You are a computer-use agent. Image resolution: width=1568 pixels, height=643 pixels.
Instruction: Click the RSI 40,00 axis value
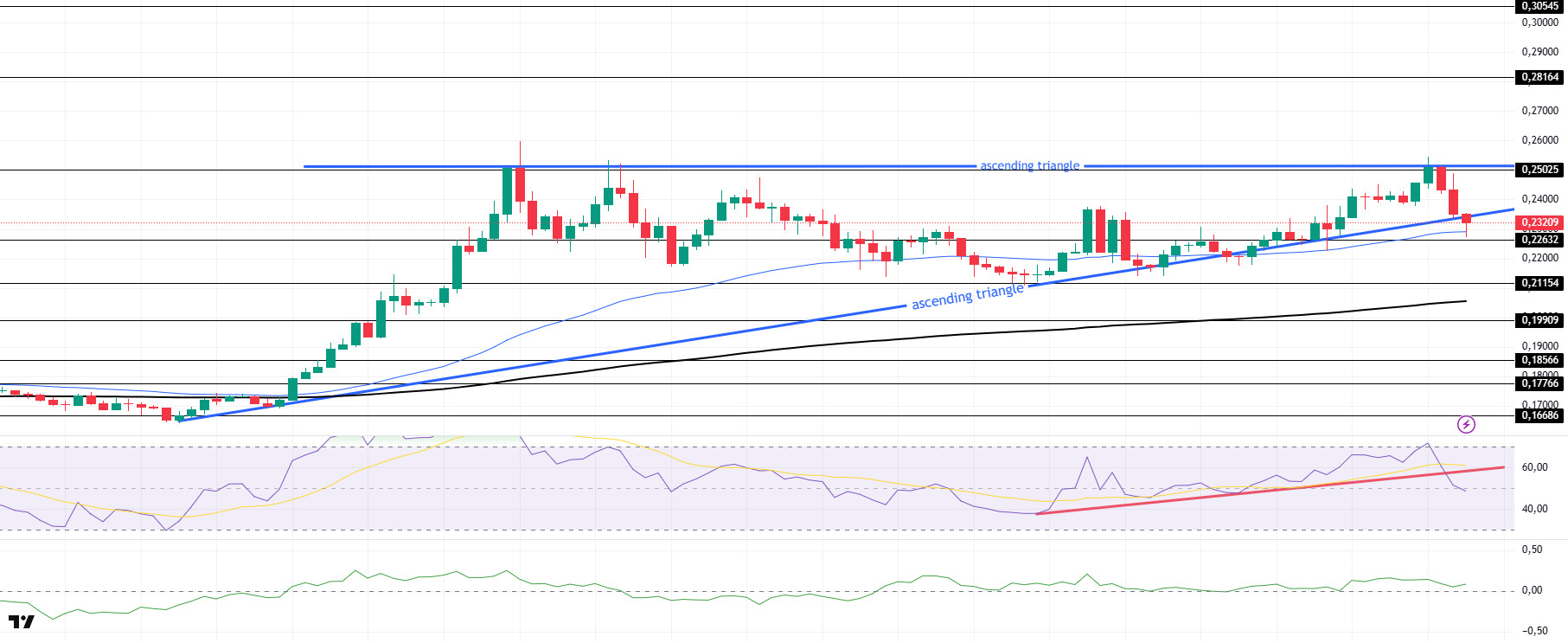click(1534, 509)
